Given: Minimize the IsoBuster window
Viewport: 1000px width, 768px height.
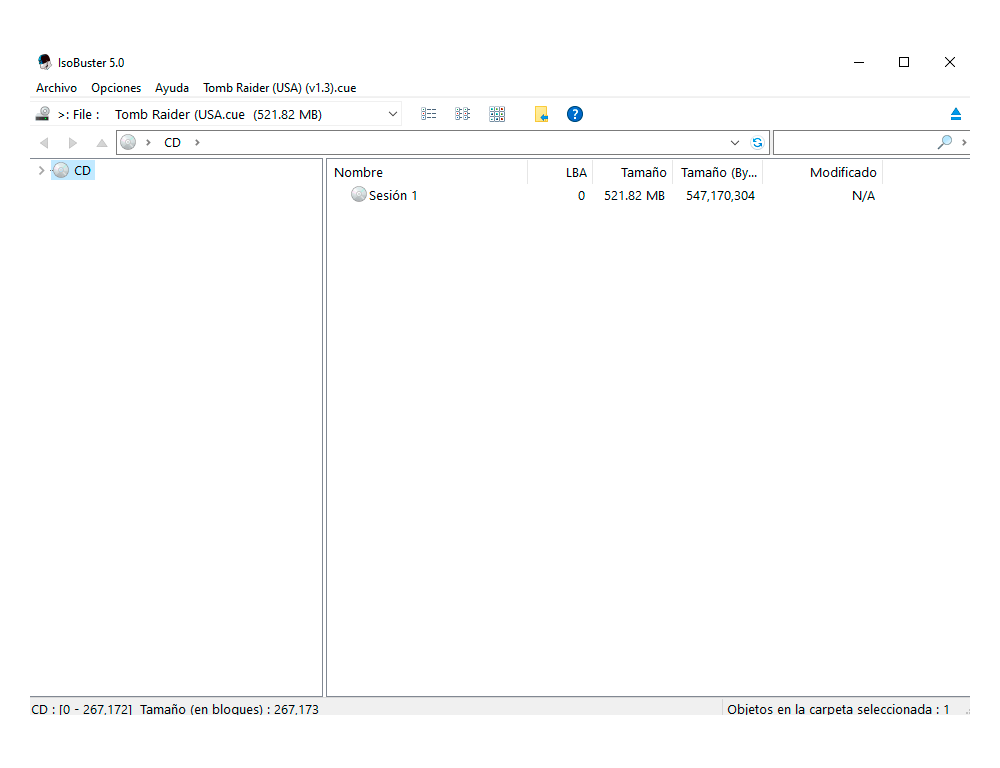Looking at the screenshot, I should click(x=859, y=62).
